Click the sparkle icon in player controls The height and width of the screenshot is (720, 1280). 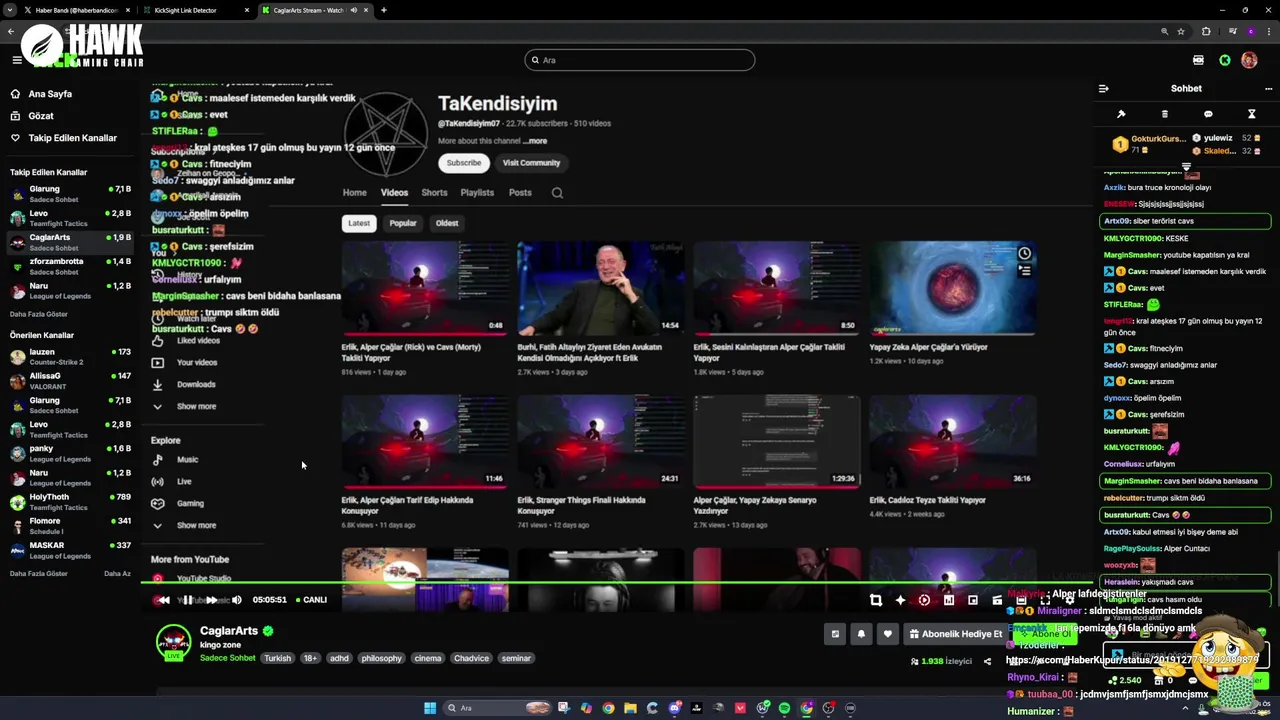tap(900, 600)
